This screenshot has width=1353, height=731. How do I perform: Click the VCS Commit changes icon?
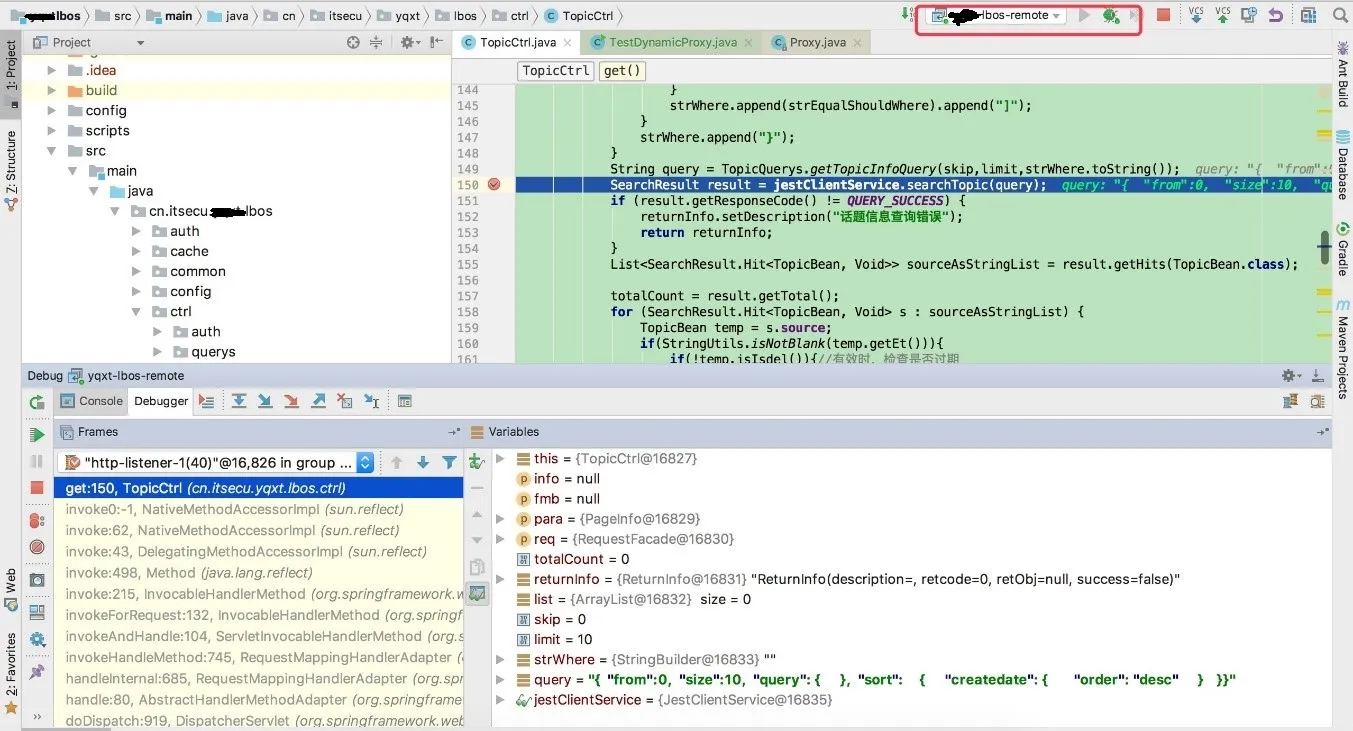click(1222, 15)
